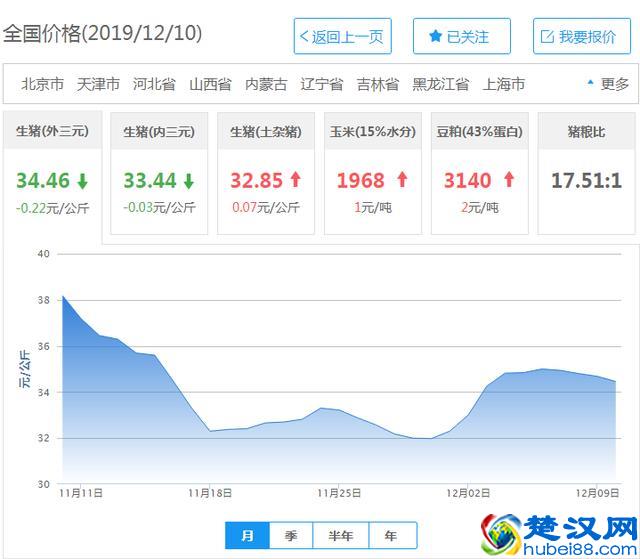The width and height of the screenshot is (640, 559).
Task: Click the star icon in 已关注
Action: click(436, 36)
